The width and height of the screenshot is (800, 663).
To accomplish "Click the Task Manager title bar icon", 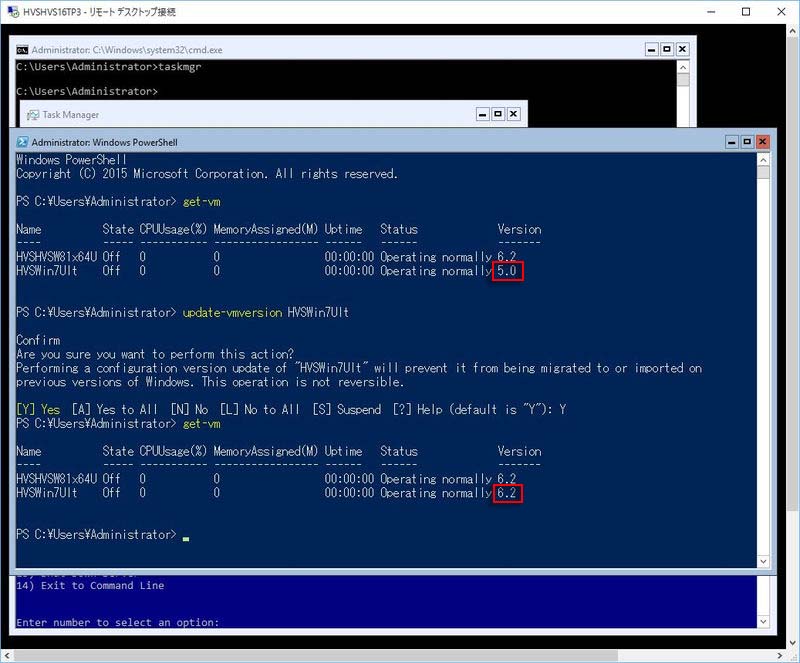I will tap(33, 115).
